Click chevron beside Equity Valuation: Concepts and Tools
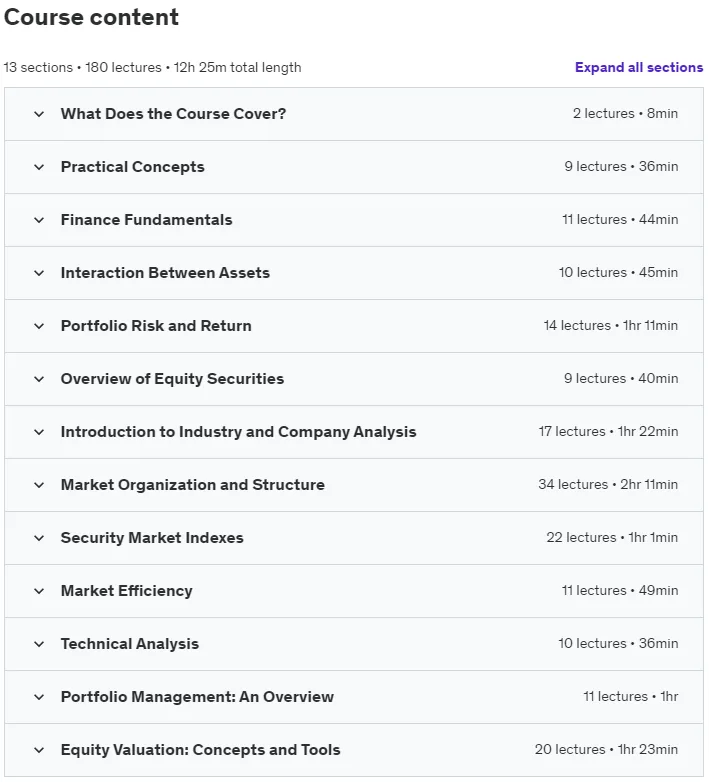The width and height of the screenshot is (709, 782). click(39, 750)
